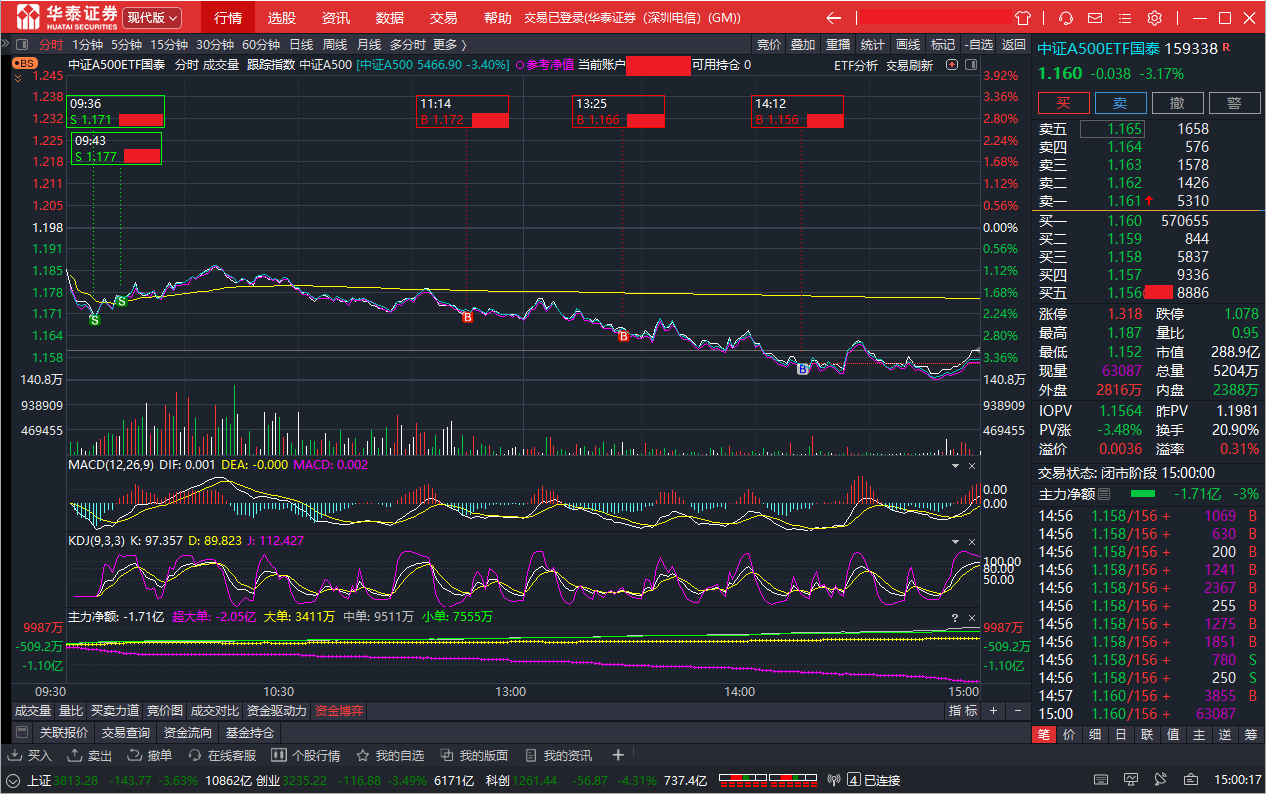Open online customer service headset icon
Screen dimensions: 1266x794
[x=1066, y=18]
